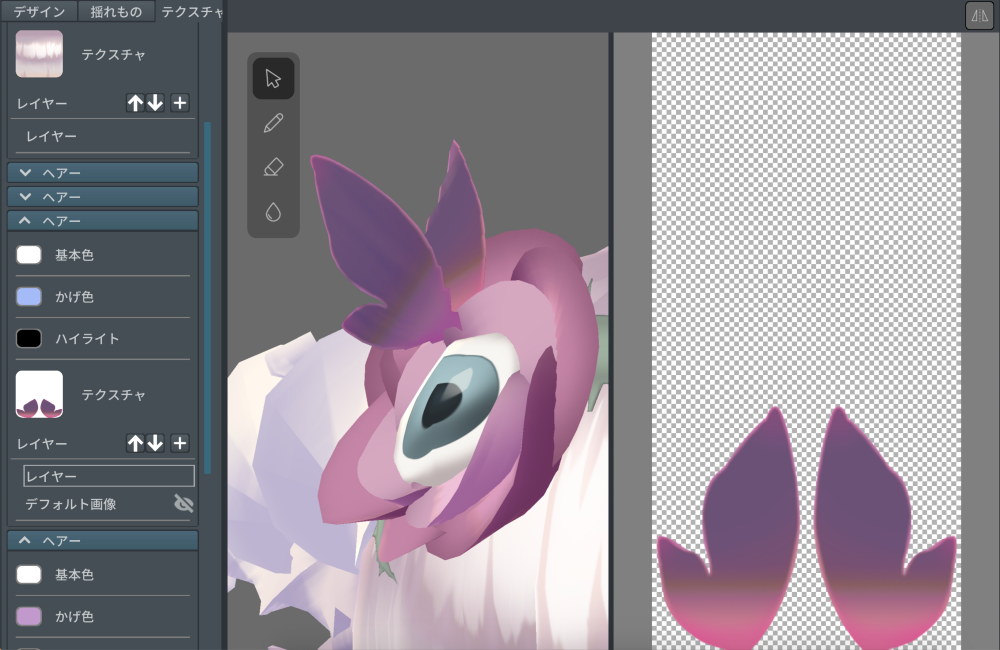The width and height of the screenshot is (1000, 650).
Task: Click the ハイライト label text
Action: coord(87,339)
